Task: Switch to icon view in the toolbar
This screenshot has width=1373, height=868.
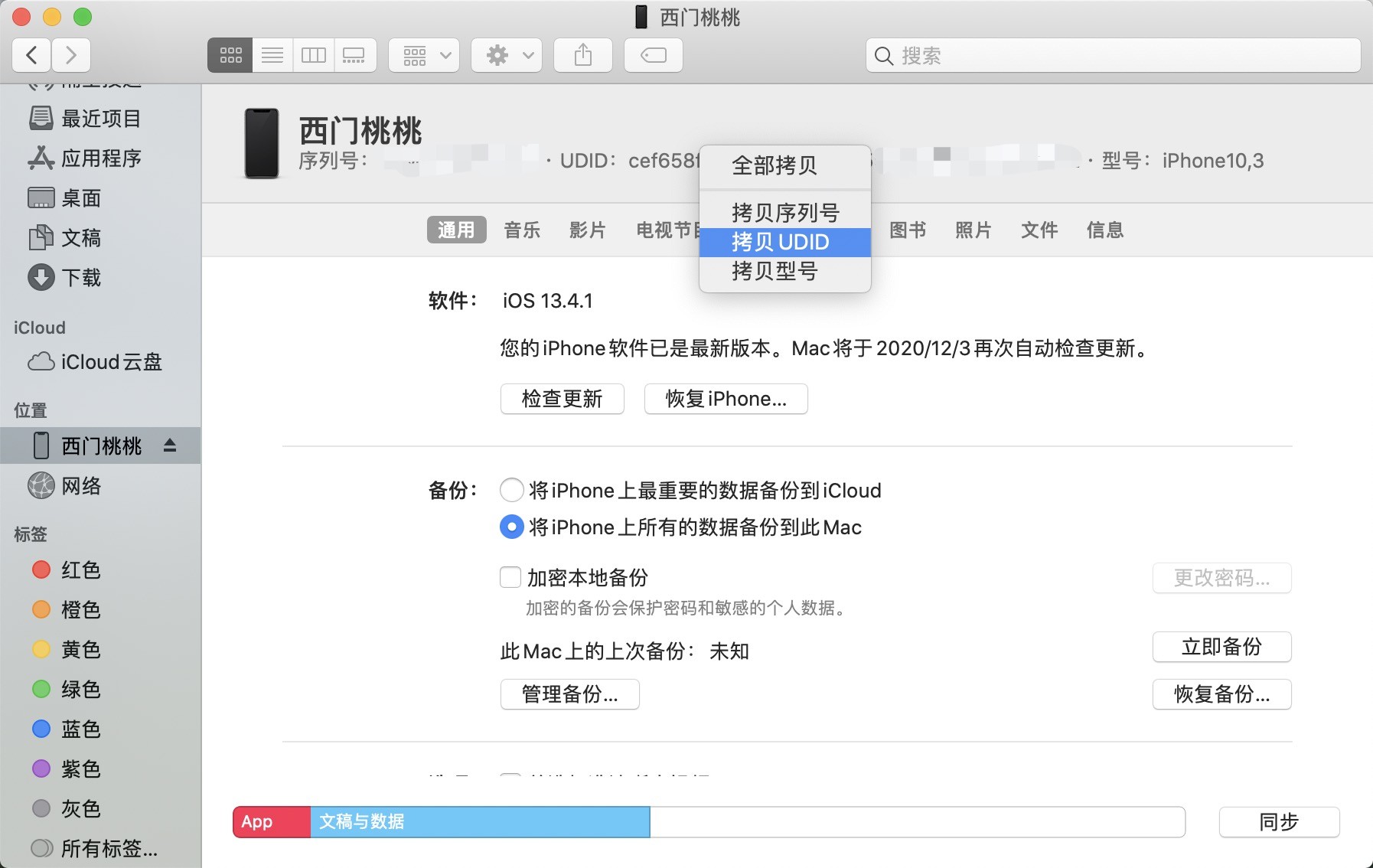Action: tap(230, 54)
